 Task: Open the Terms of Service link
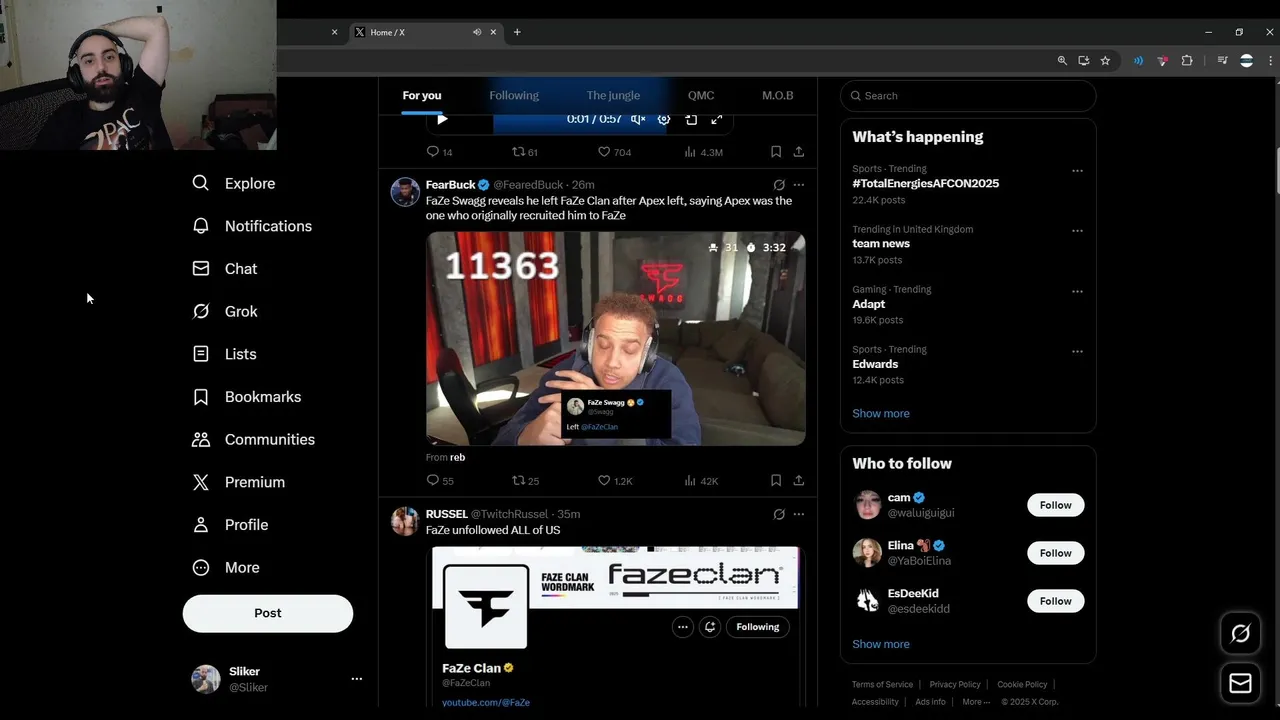point(882,684)
